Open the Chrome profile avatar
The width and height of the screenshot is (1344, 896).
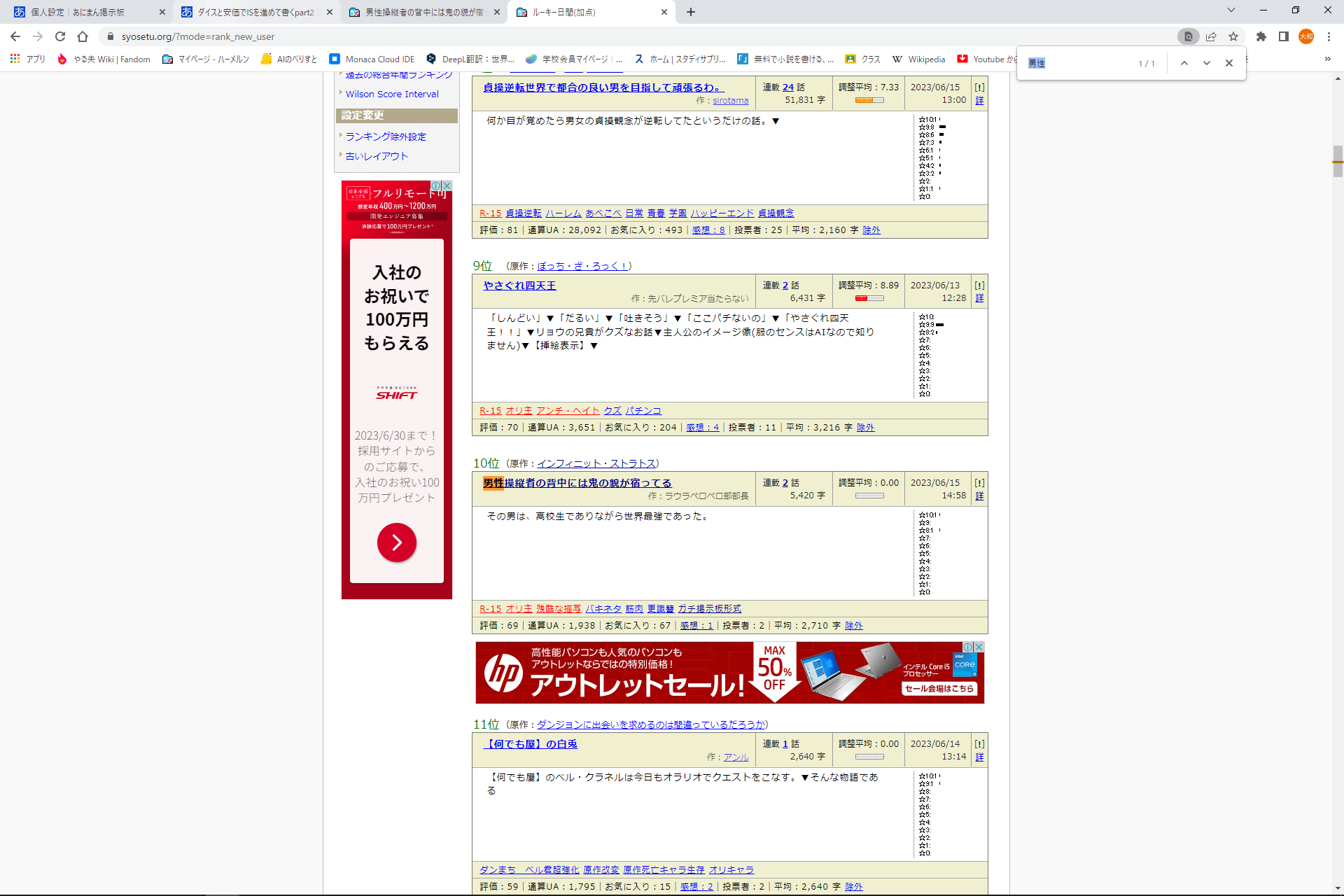pyautogui.click(x=1306, y=36)
